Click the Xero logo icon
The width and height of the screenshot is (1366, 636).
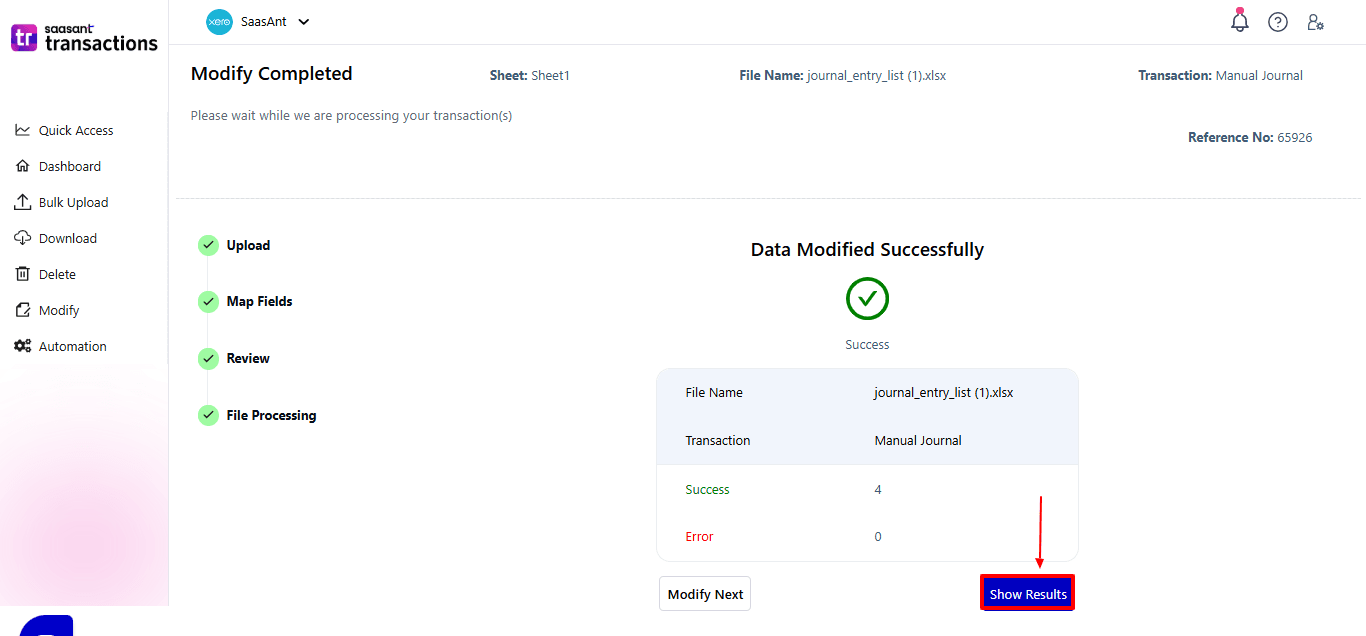tap(219, 21)
